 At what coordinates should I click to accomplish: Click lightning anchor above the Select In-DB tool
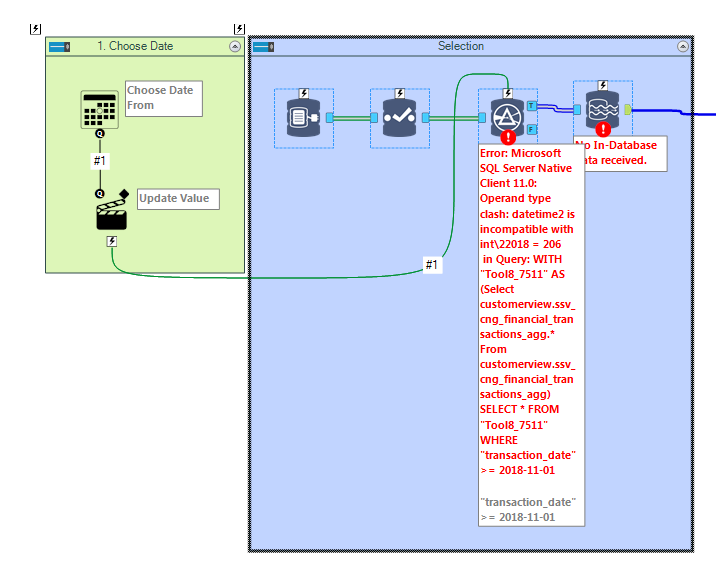400,94
